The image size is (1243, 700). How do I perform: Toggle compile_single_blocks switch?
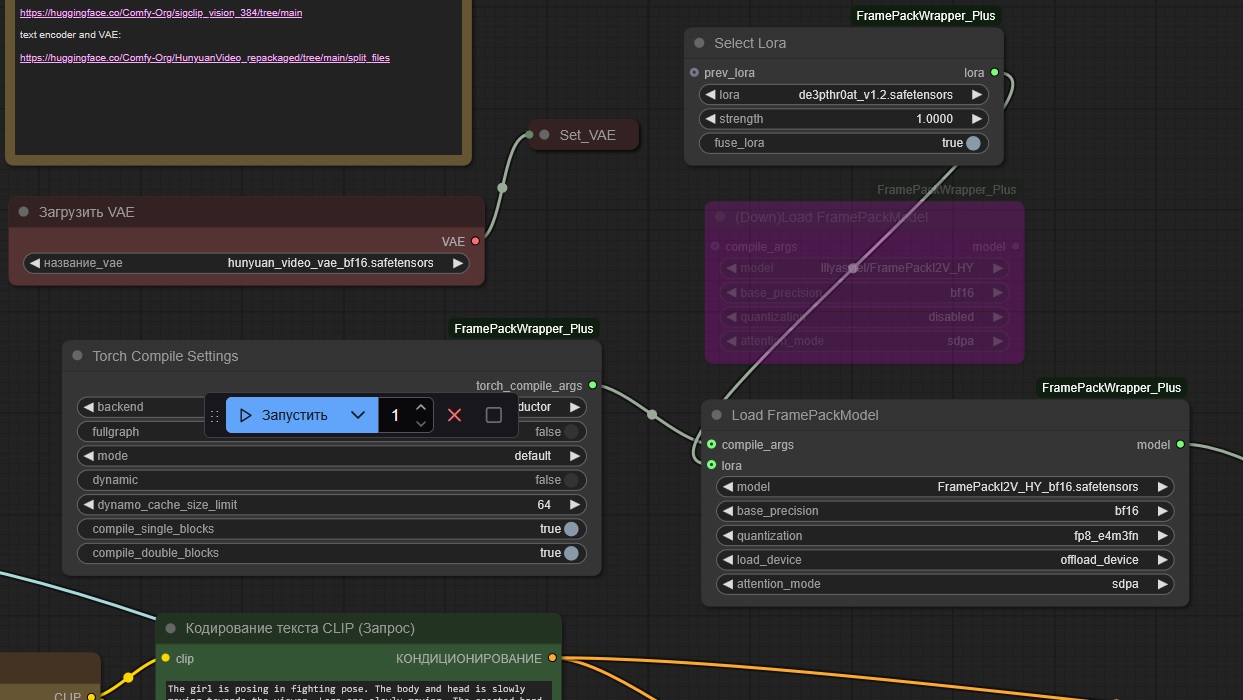[x=571, y=529]
